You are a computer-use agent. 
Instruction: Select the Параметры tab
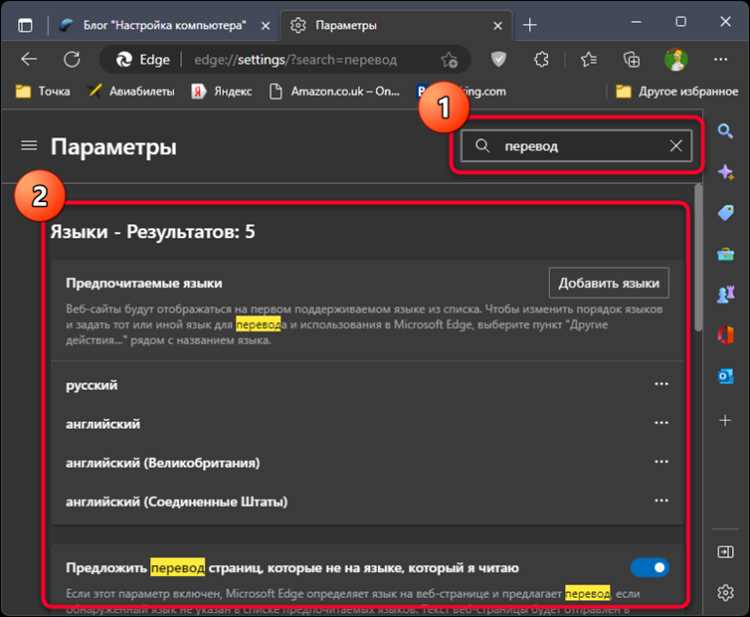click(x=396, y=25)
